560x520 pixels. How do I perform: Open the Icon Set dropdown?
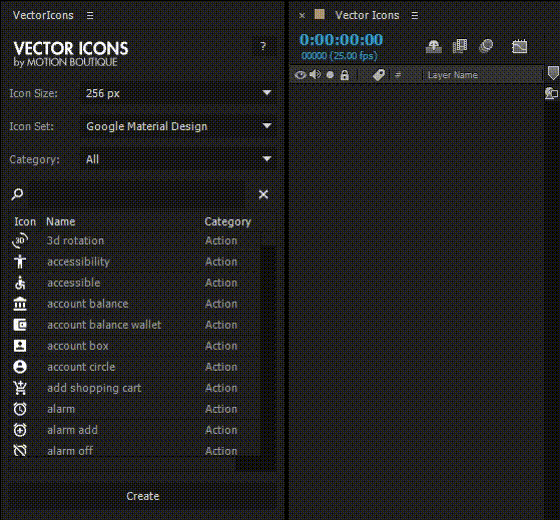coord(178,126)
